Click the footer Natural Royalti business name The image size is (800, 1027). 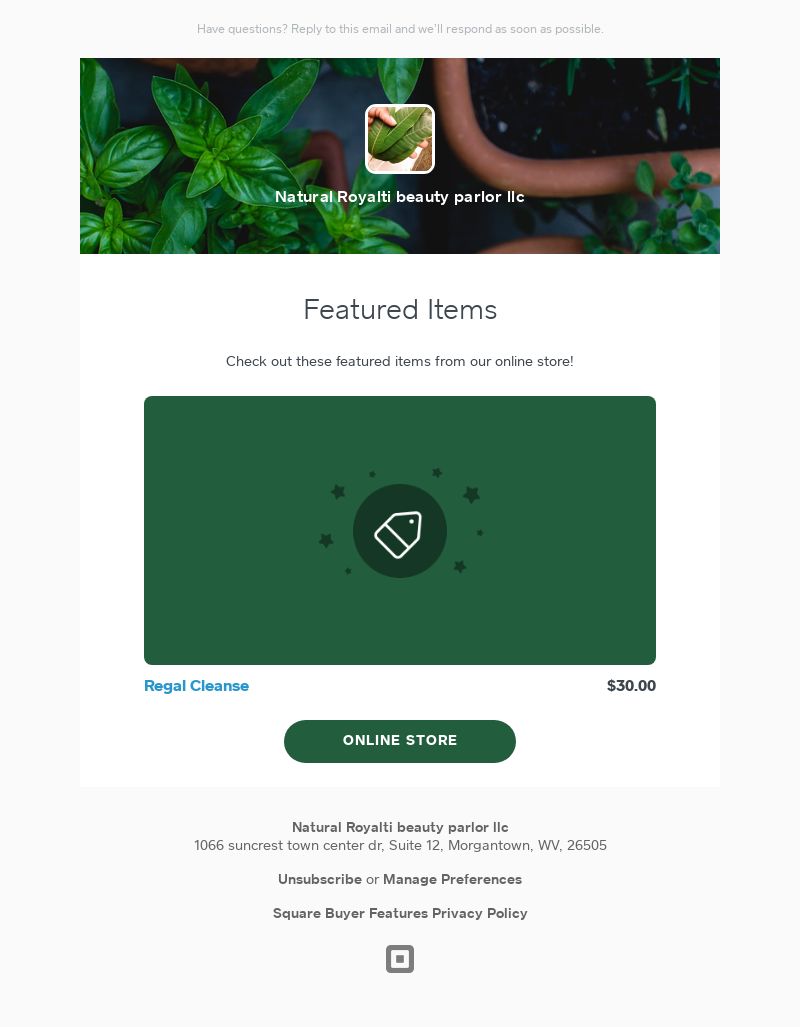(x=400, y=827)
